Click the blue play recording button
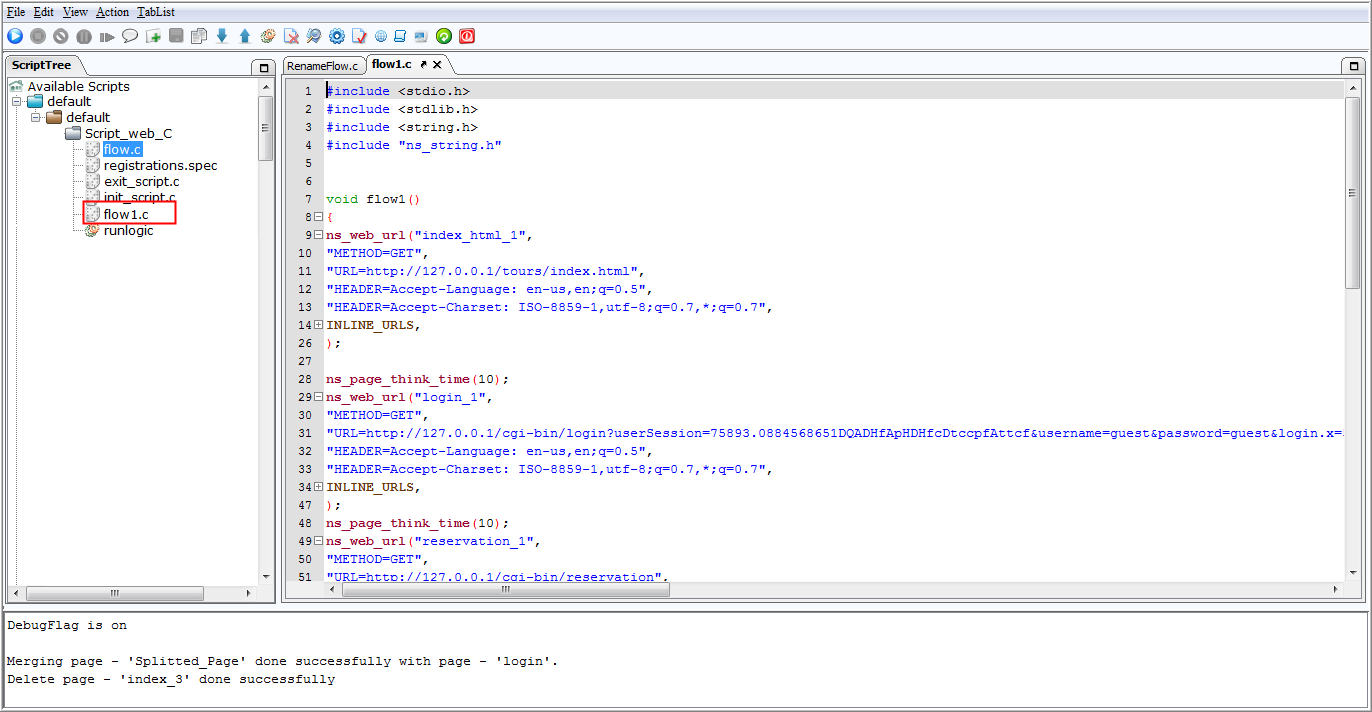Viewport: 1372px width, 712px height. point(15,36)
